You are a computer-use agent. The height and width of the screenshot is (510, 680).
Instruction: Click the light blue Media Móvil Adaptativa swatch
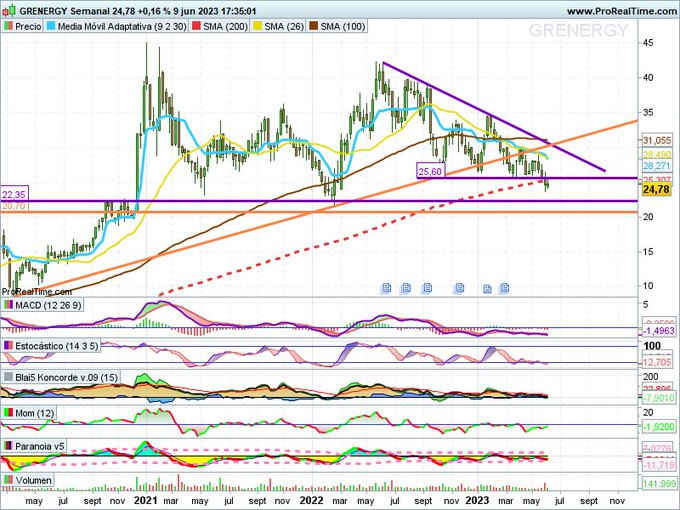click(51, 26)
